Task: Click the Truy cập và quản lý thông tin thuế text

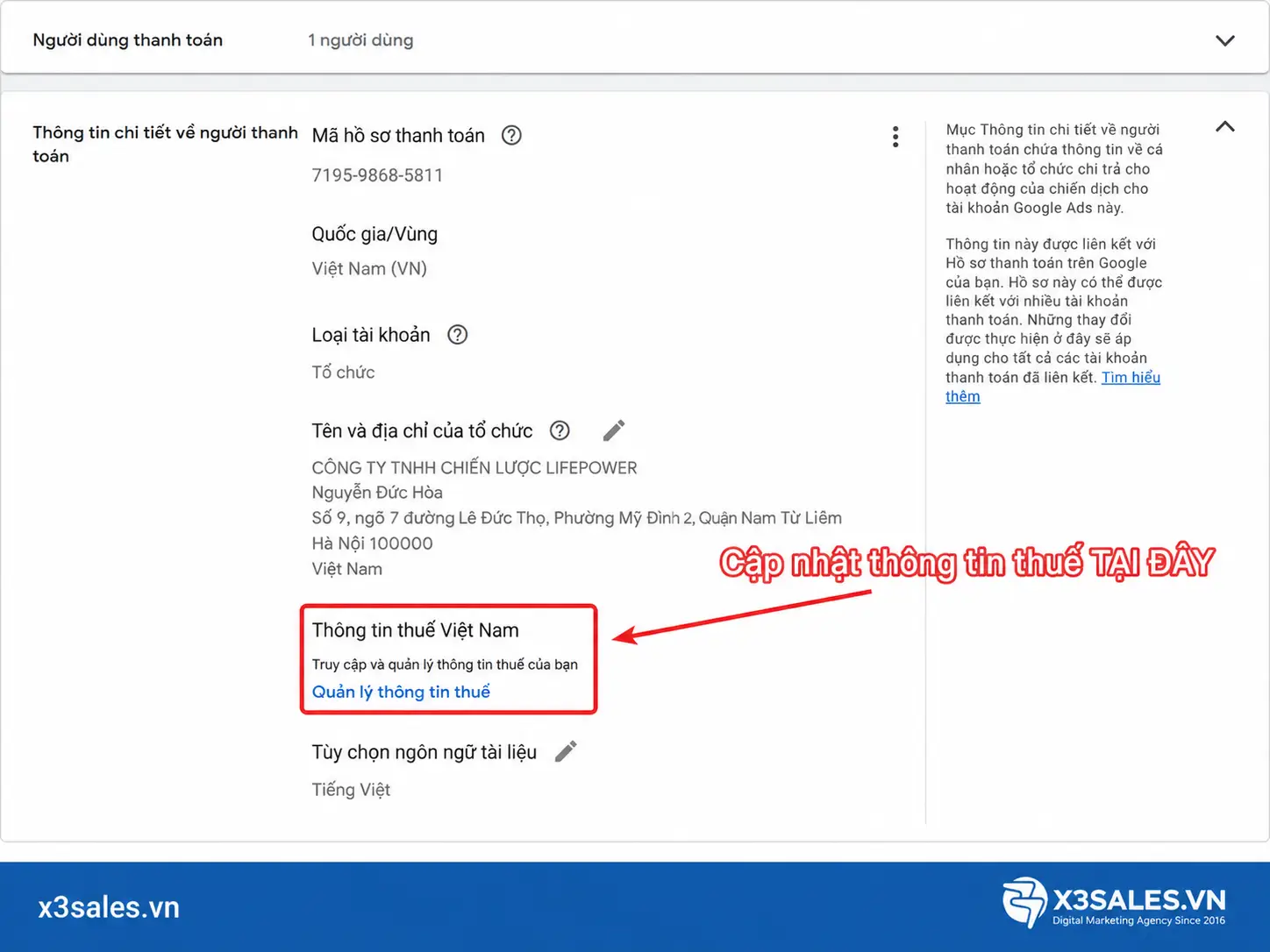Action: click(445, 664)
